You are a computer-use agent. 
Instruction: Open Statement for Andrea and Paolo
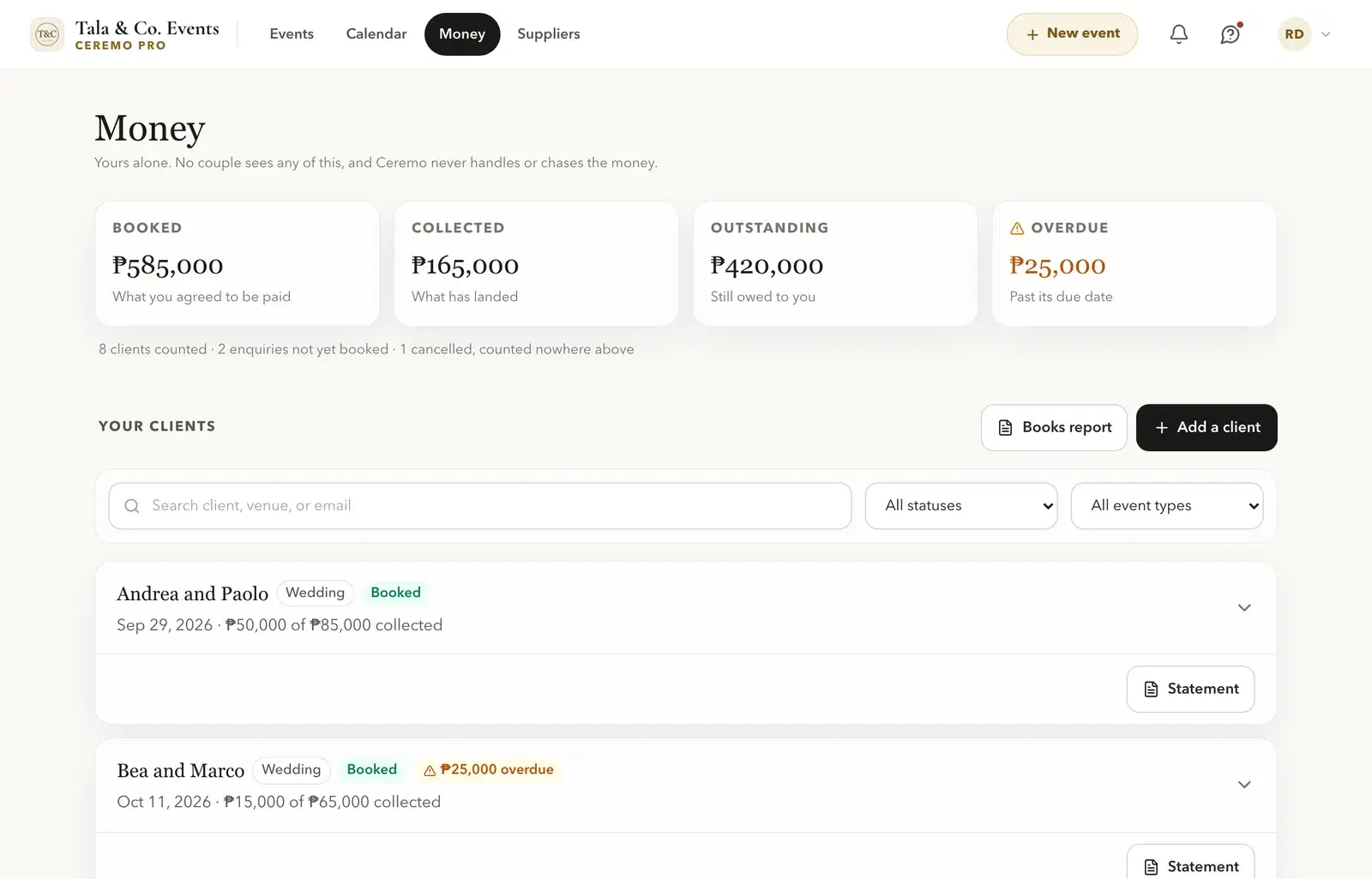(x=1190, y=689)
